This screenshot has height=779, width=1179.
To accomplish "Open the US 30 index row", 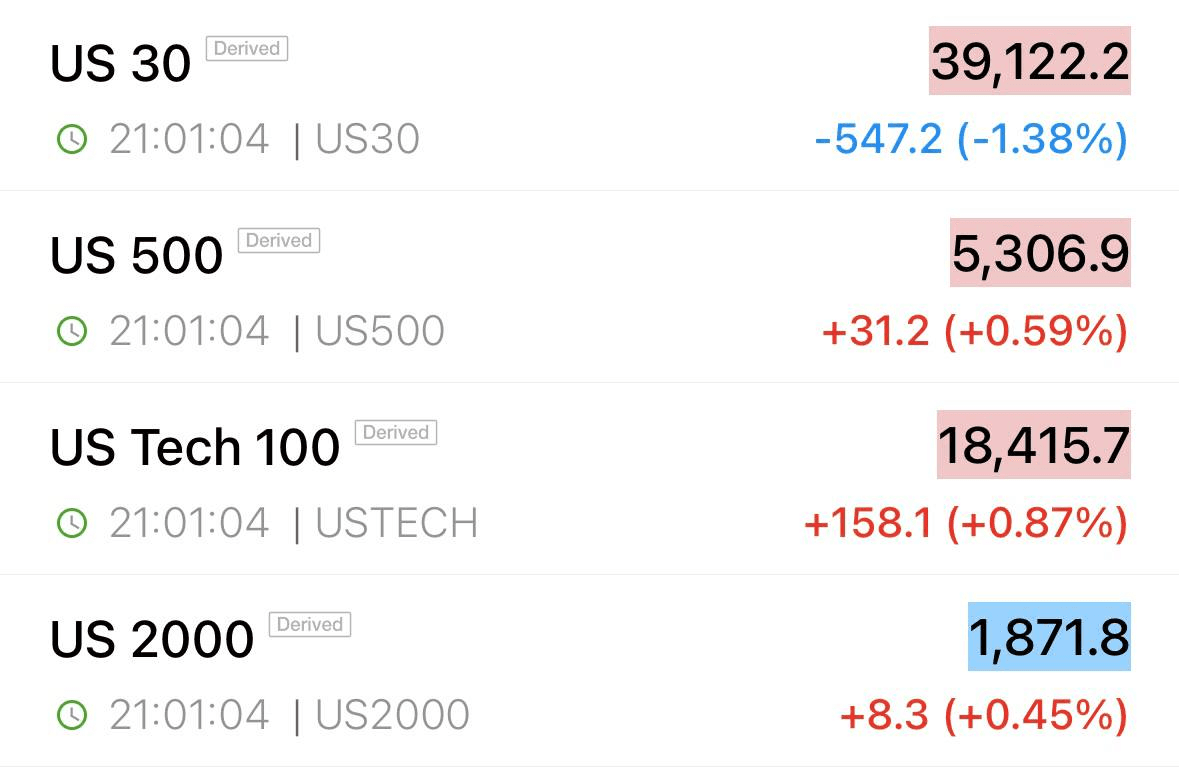I will 590,96.
